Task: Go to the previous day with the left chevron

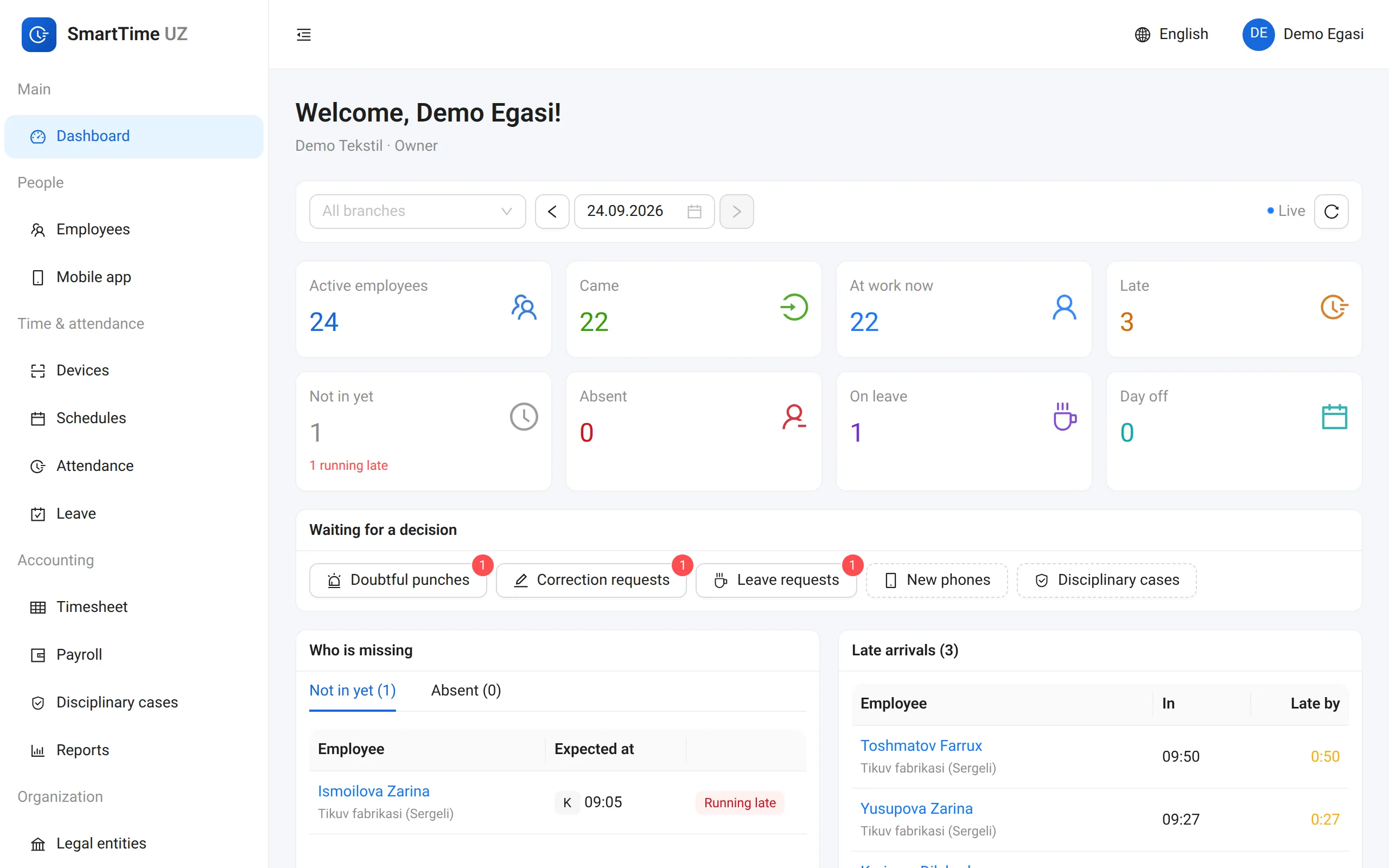Action: [552, 211]
